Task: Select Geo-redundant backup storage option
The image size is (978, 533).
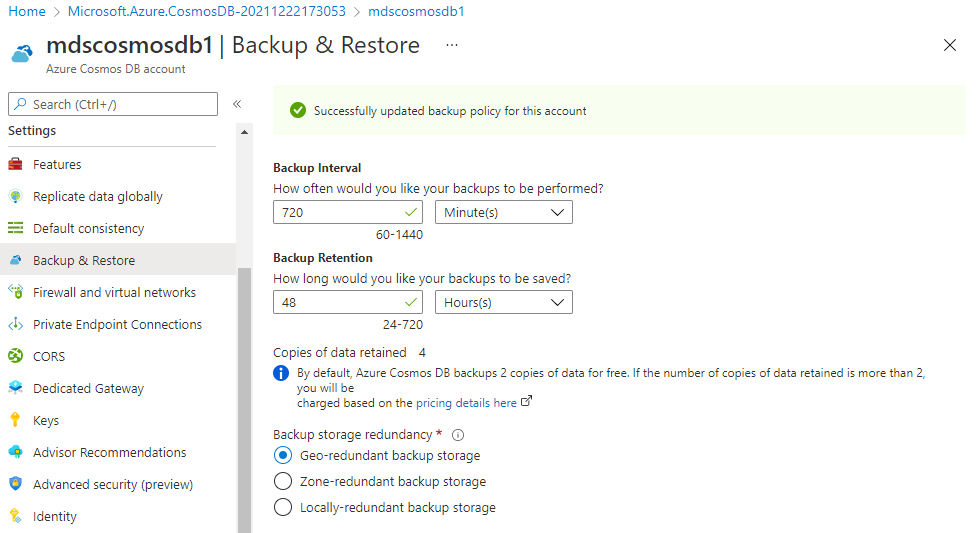Action: (x=283, y=456)
